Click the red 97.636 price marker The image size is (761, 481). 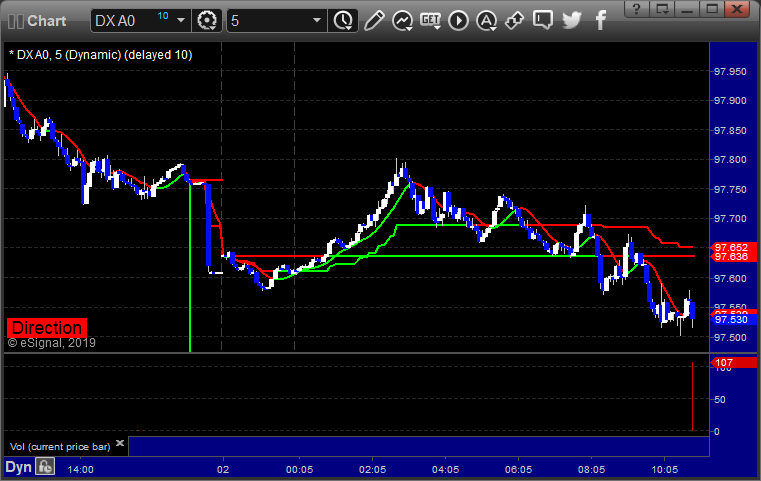[x=733, y=257]
